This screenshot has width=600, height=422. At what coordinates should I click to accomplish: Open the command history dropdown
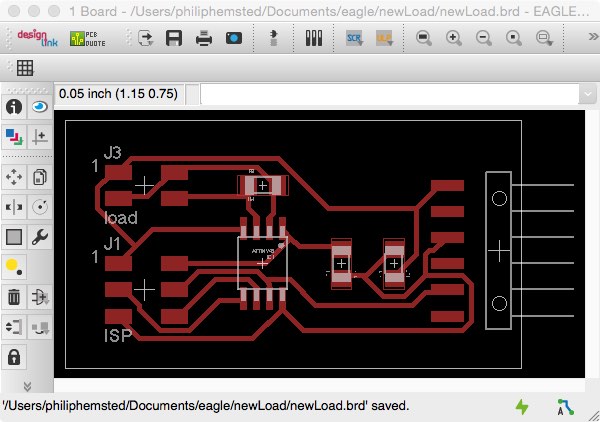pyautogui.click(x=588, y=94)
